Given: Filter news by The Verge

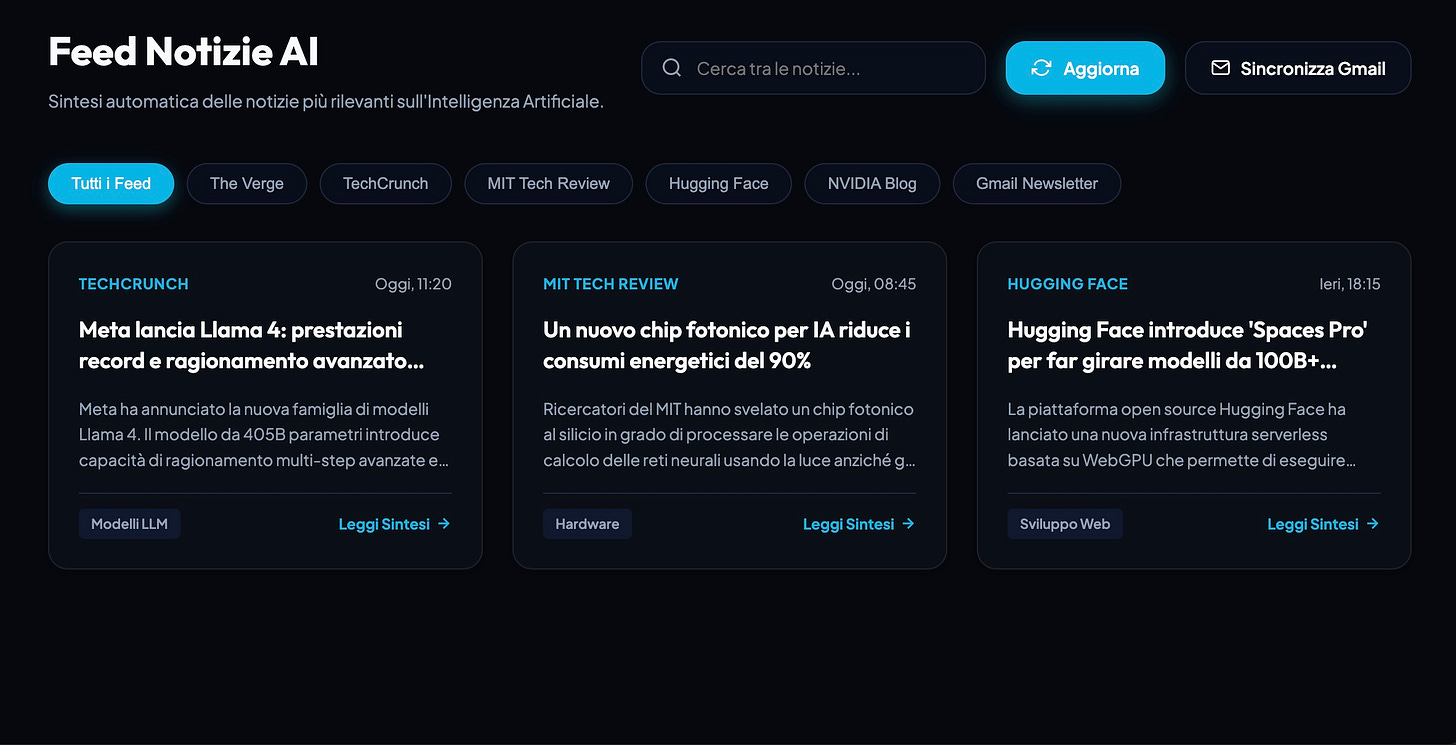Looking at the screenshot, I should point(247,183).
